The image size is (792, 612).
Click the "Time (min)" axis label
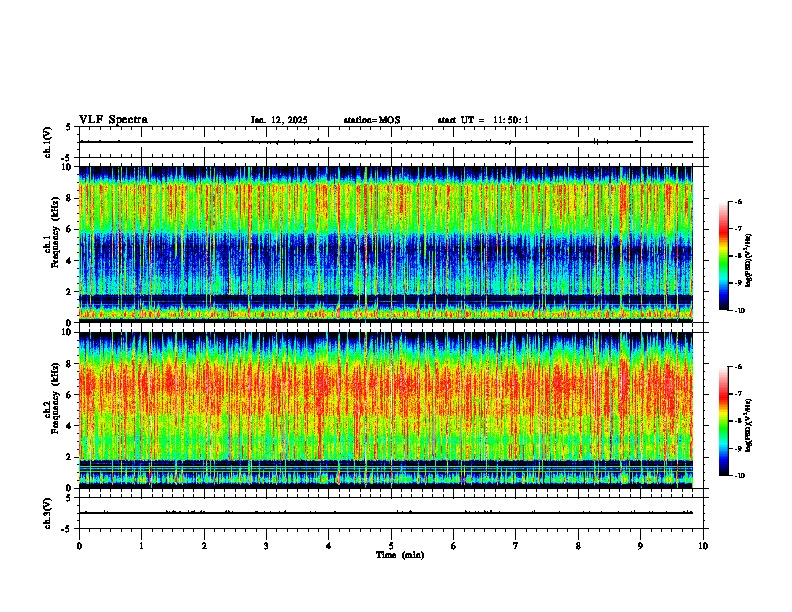(400, 555)
